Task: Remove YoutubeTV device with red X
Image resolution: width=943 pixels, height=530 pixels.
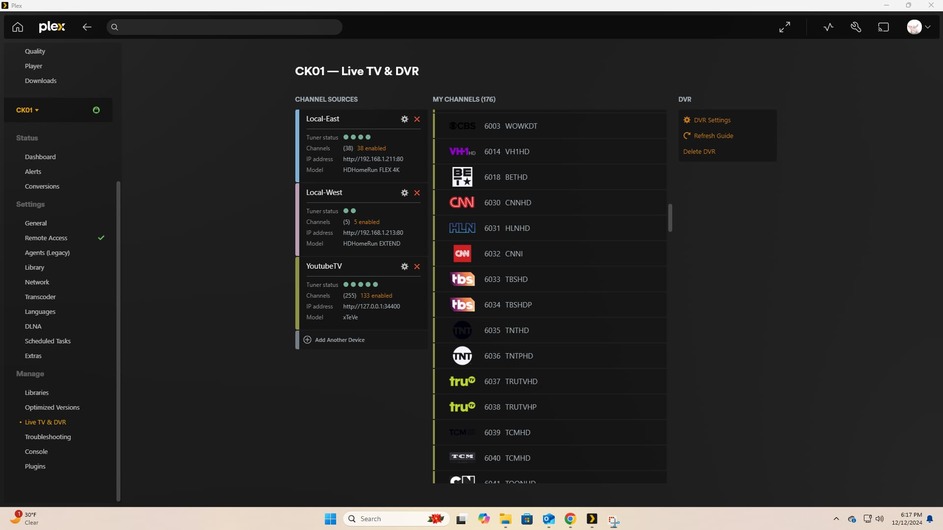Action: tap(417, 267)
